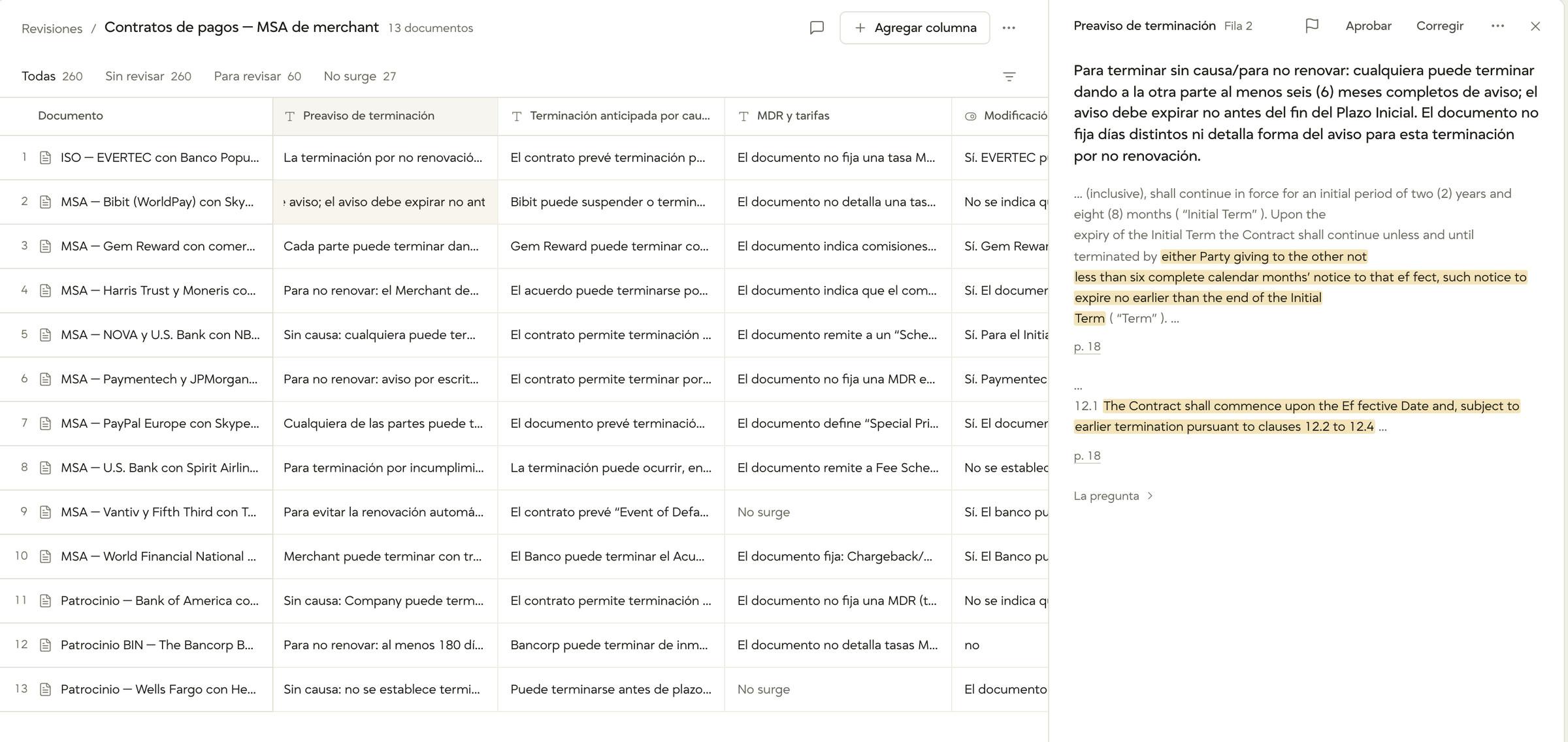Select 'no' cell in Bancorp row
1568x742 pixels.
1000,645
